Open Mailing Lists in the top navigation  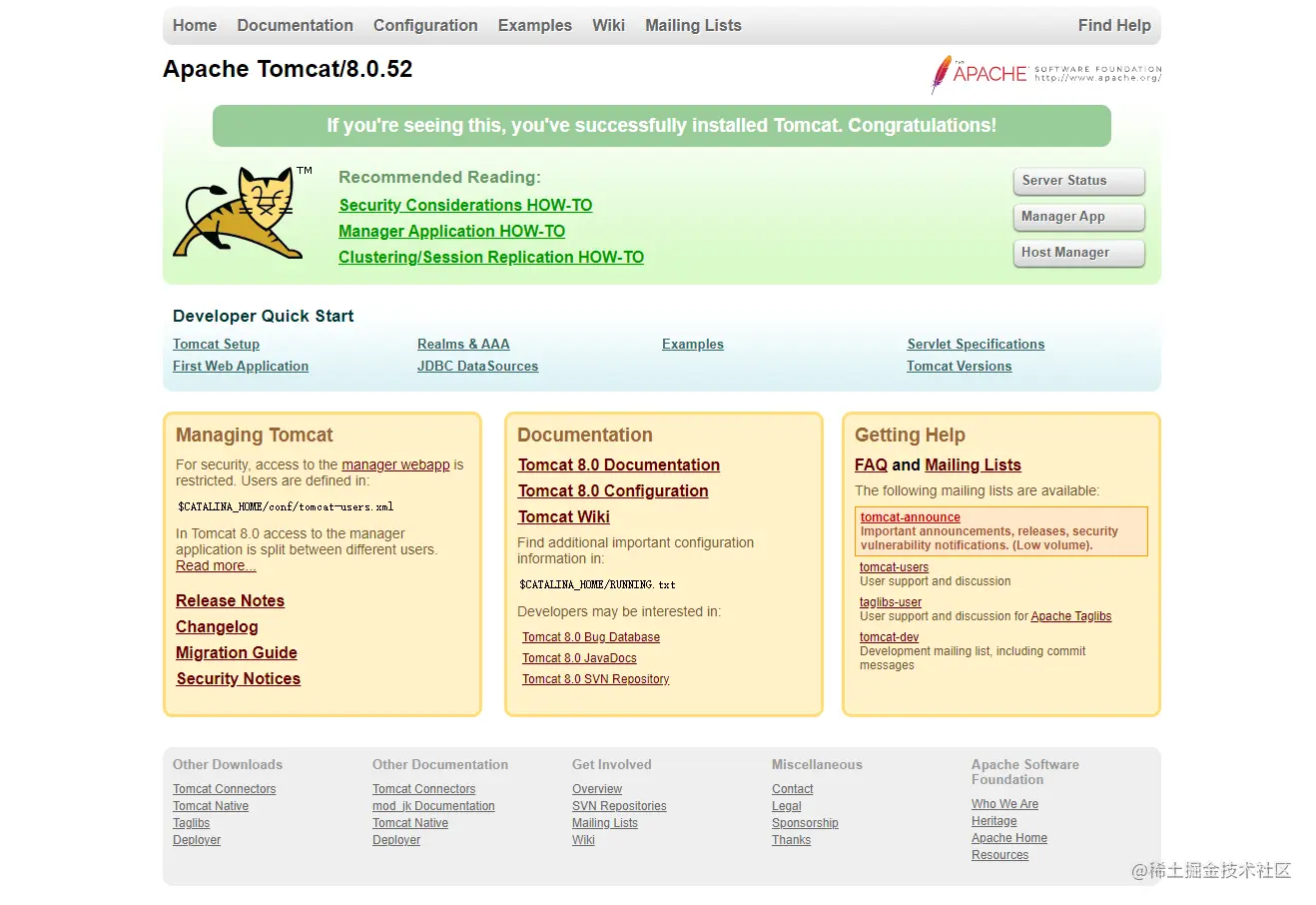693,26
